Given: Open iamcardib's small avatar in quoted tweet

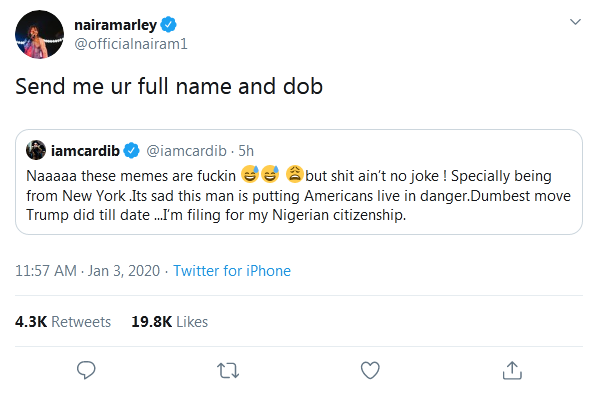Looking at the screenshot, I should (36, 150).
